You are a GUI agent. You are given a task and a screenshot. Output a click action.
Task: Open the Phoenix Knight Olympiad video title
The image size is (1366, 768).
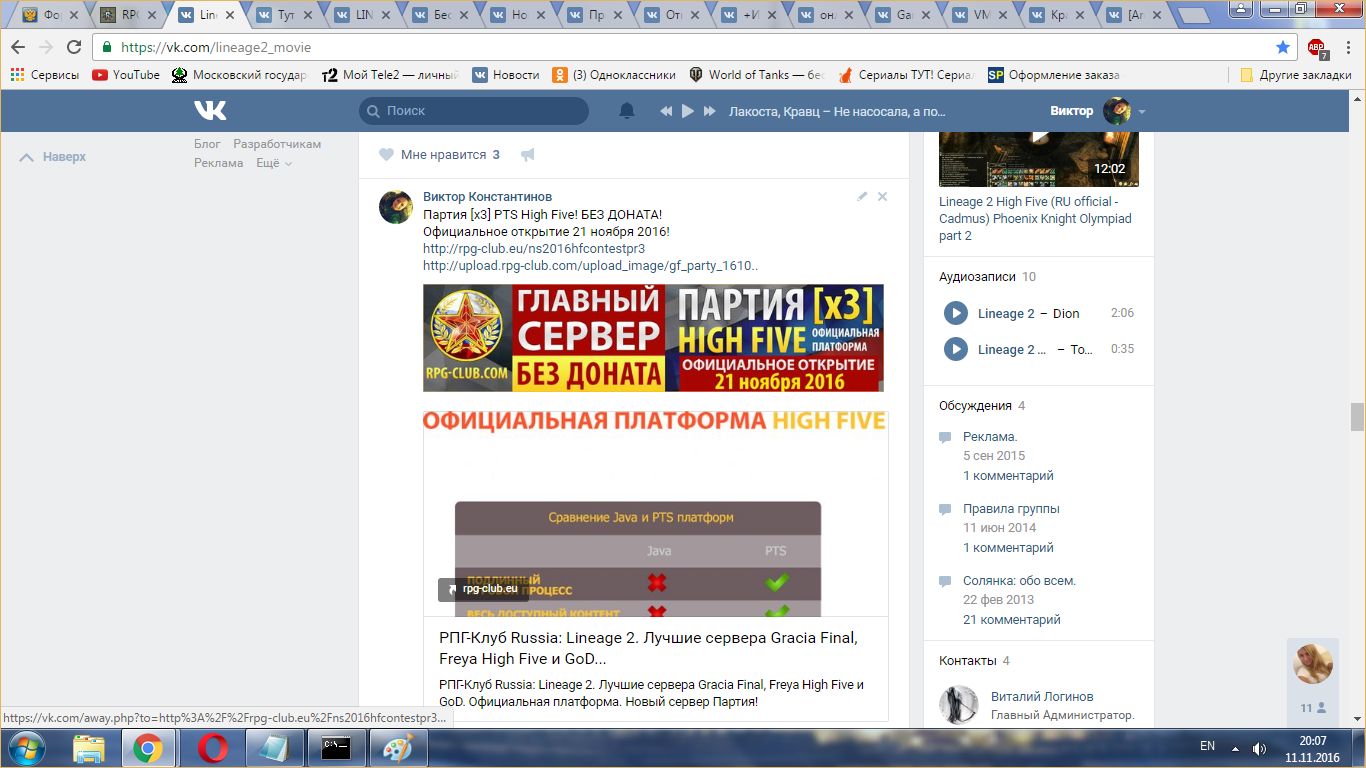point(1035,219)
